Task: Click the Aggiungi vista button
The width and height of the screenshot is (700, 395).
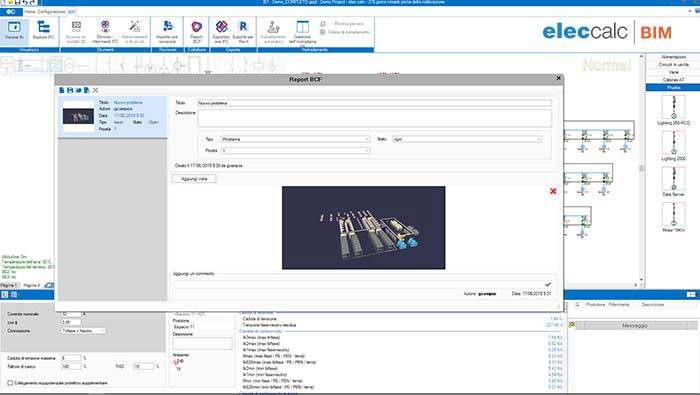Action: [x=194, y=179]
